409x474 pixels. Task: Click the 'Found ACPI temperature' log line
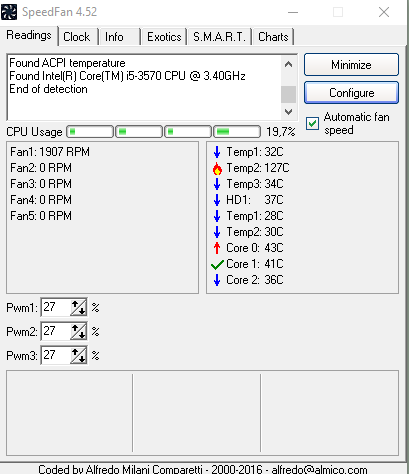click(x=67, y=63)
